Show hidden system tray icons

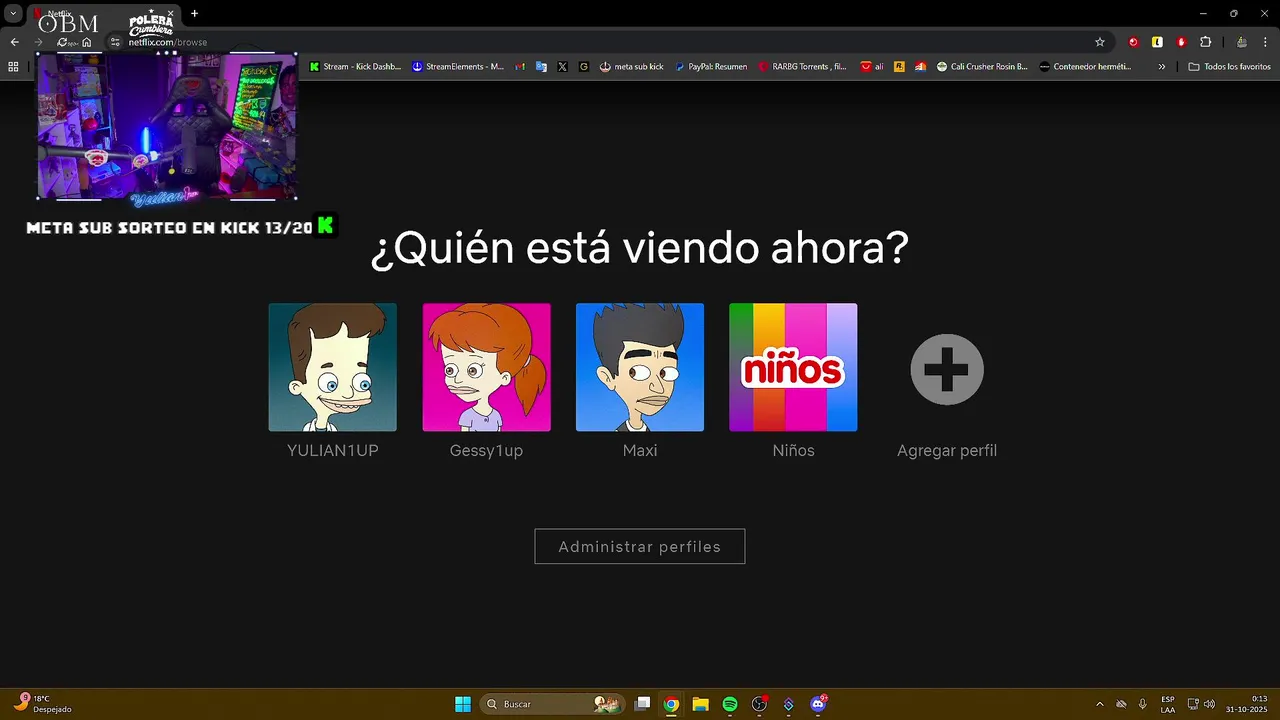click(x=1100, y=704)
